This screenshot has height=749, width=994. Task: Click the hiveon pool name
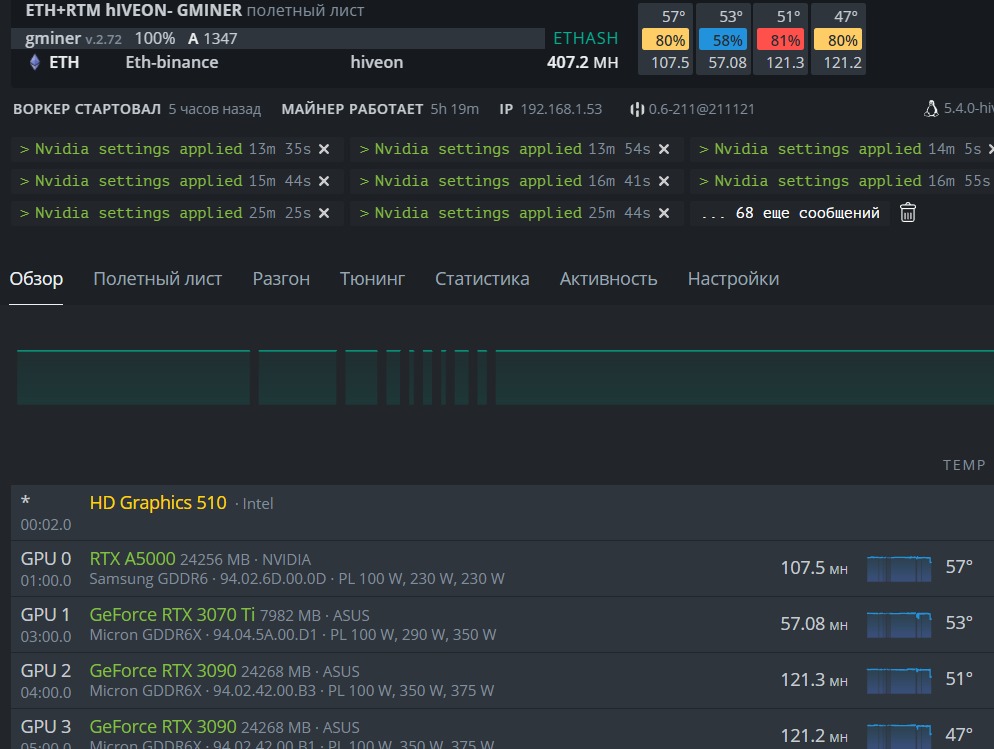pos(377,62)
